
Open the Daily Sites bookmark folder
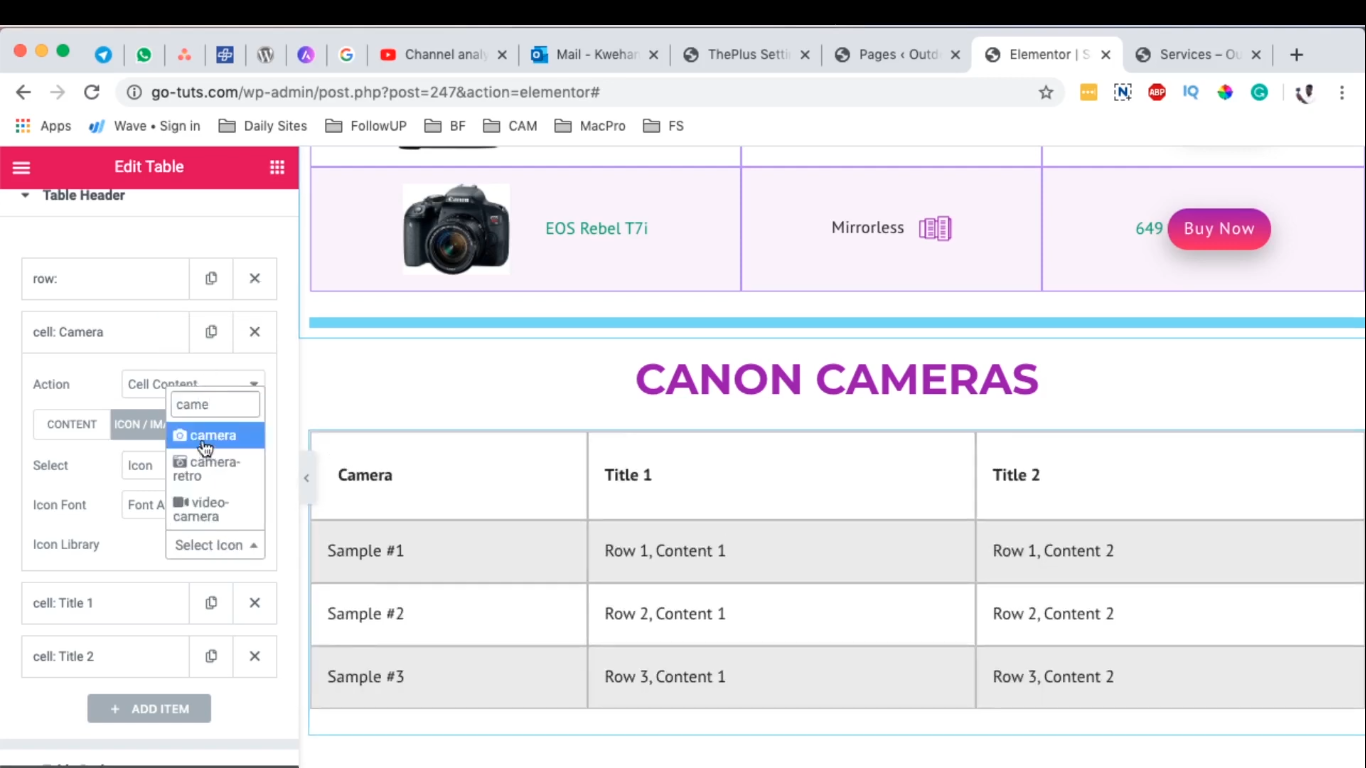coord(263,126)
